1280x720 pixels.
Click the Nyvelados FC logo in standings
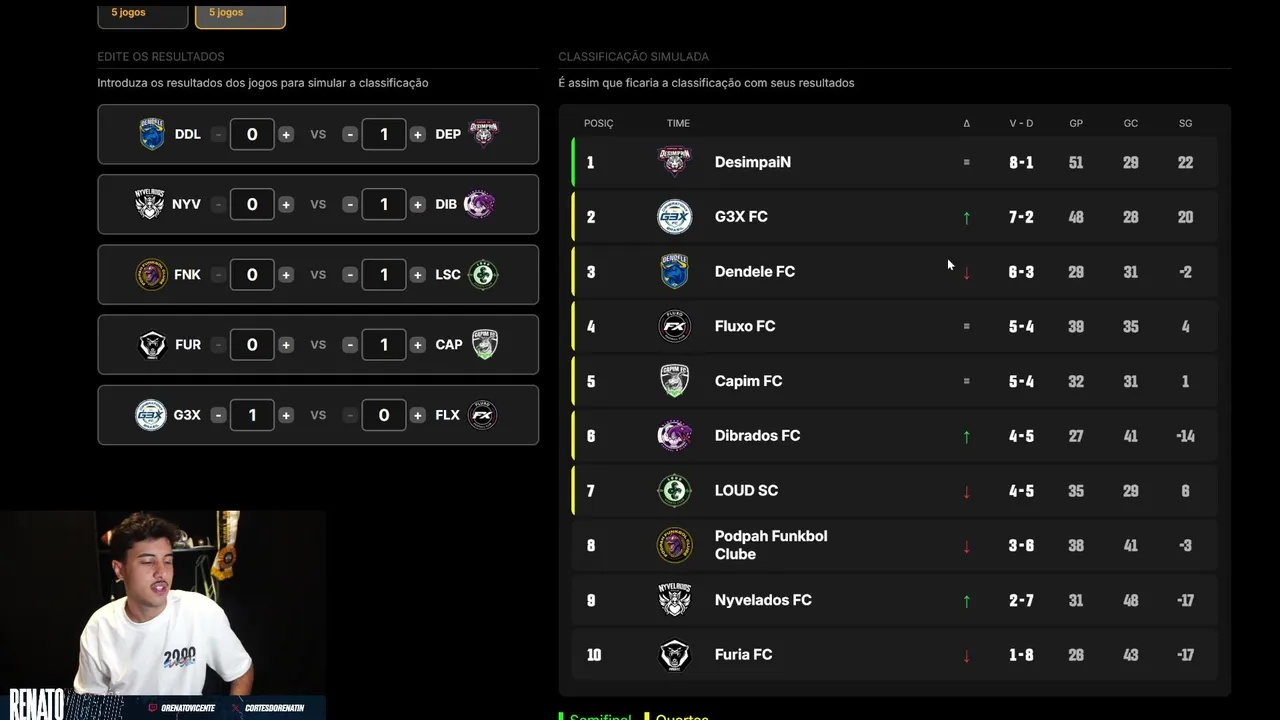[674, 600]
